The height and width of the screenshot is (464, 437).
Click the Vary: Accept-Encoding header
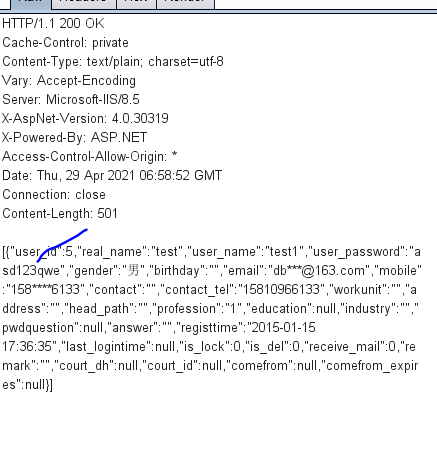coord(69,81)
